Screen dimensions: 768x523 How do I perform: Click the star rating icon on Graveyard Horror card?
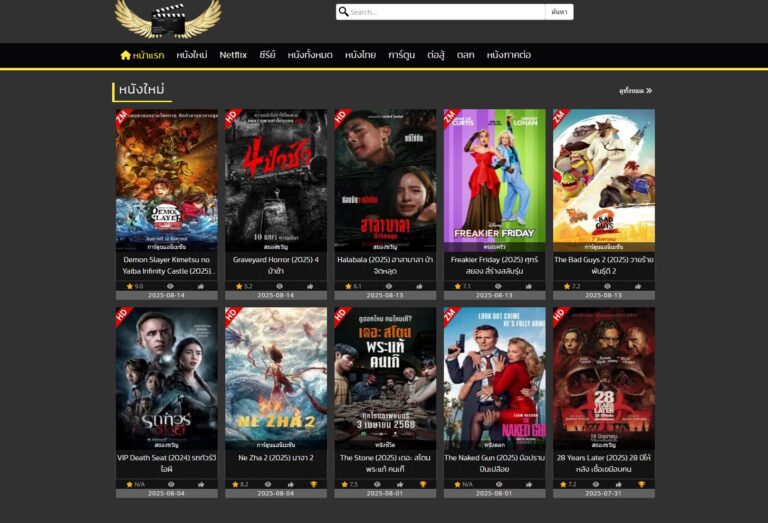coord(239,286)
